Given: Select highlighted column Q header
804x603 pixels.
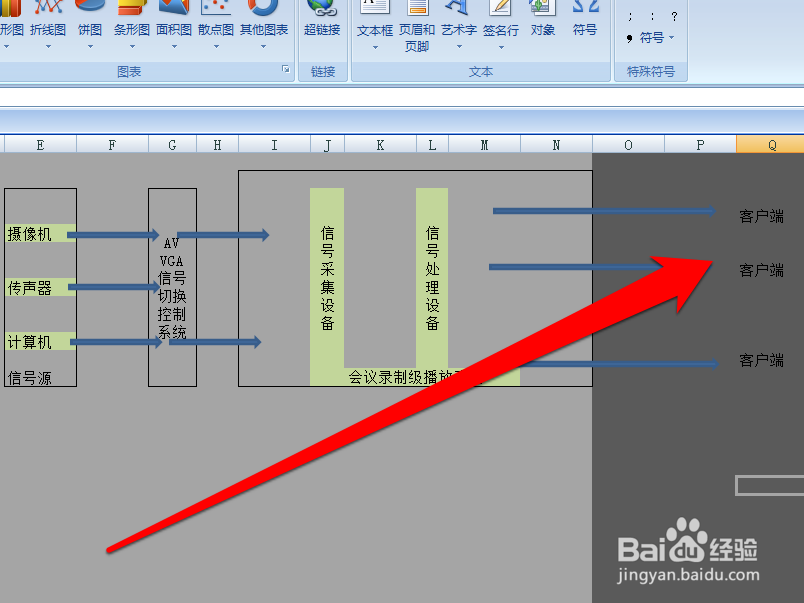Looking at the screenshot, I should click(770, 145).
